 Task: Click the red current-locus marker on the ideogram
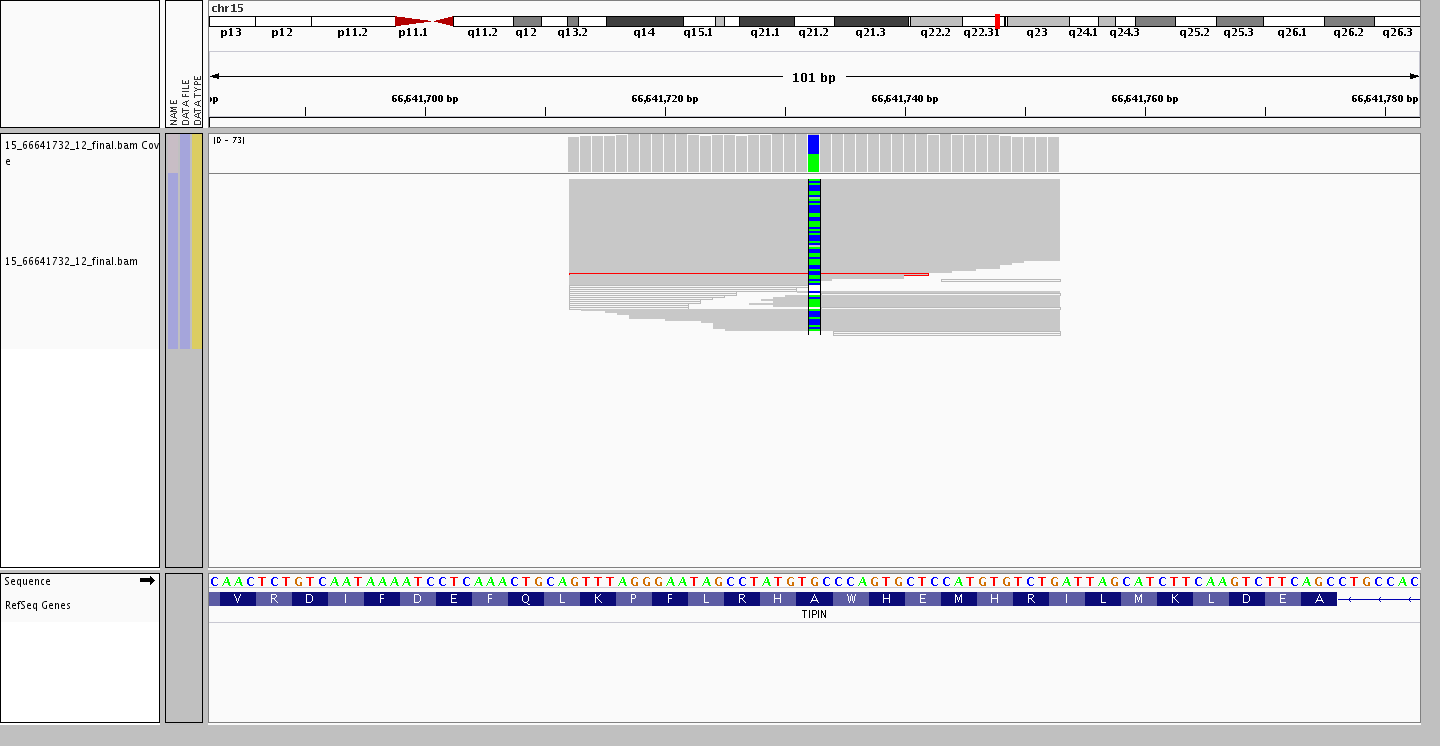pos(997,21)
